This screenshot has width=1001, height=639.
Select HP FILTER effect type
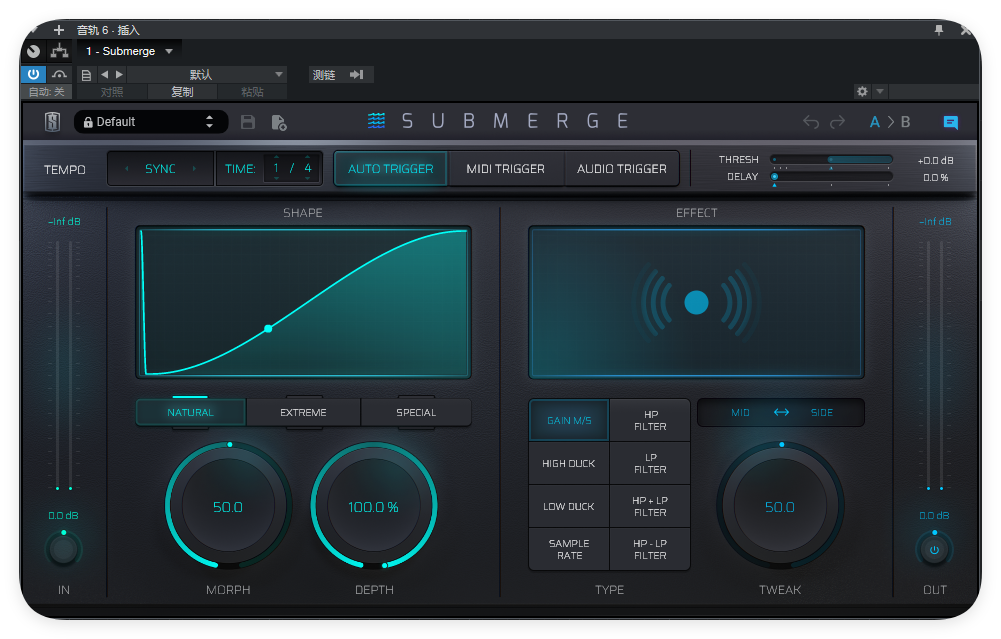[650, 420]
